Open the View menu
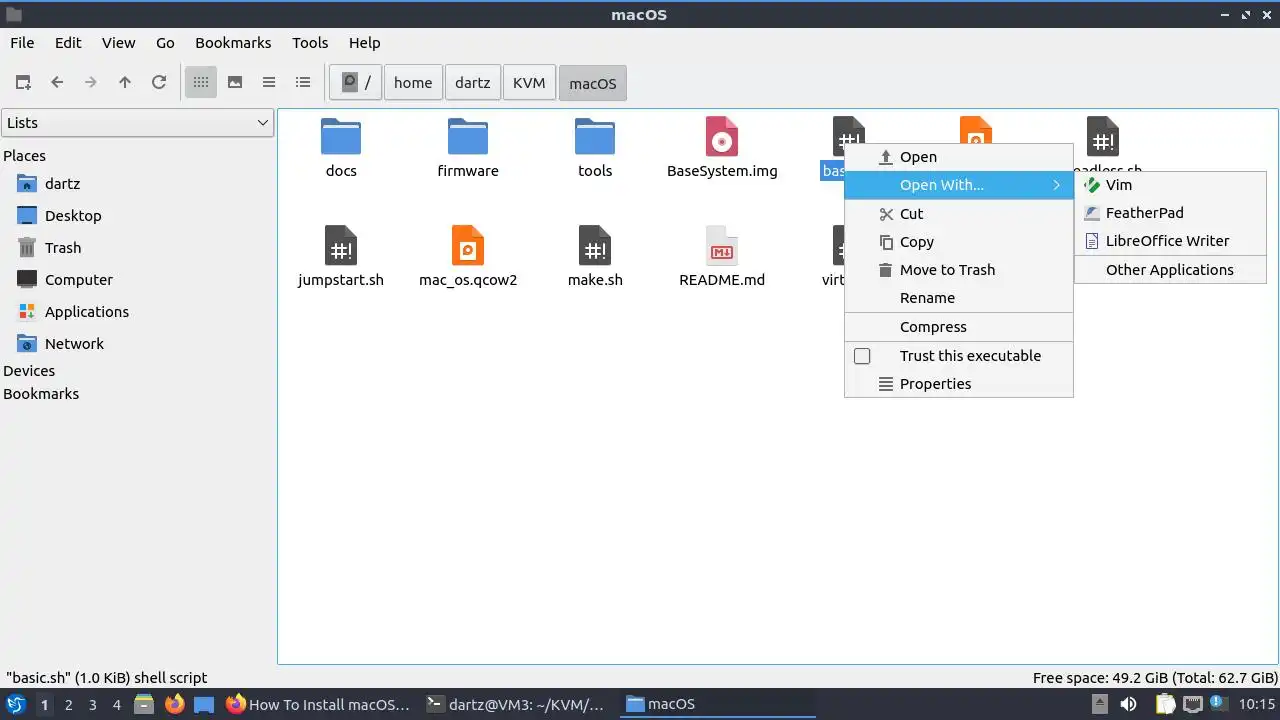This screenshot has width=1280, height=720. point(118,43)
